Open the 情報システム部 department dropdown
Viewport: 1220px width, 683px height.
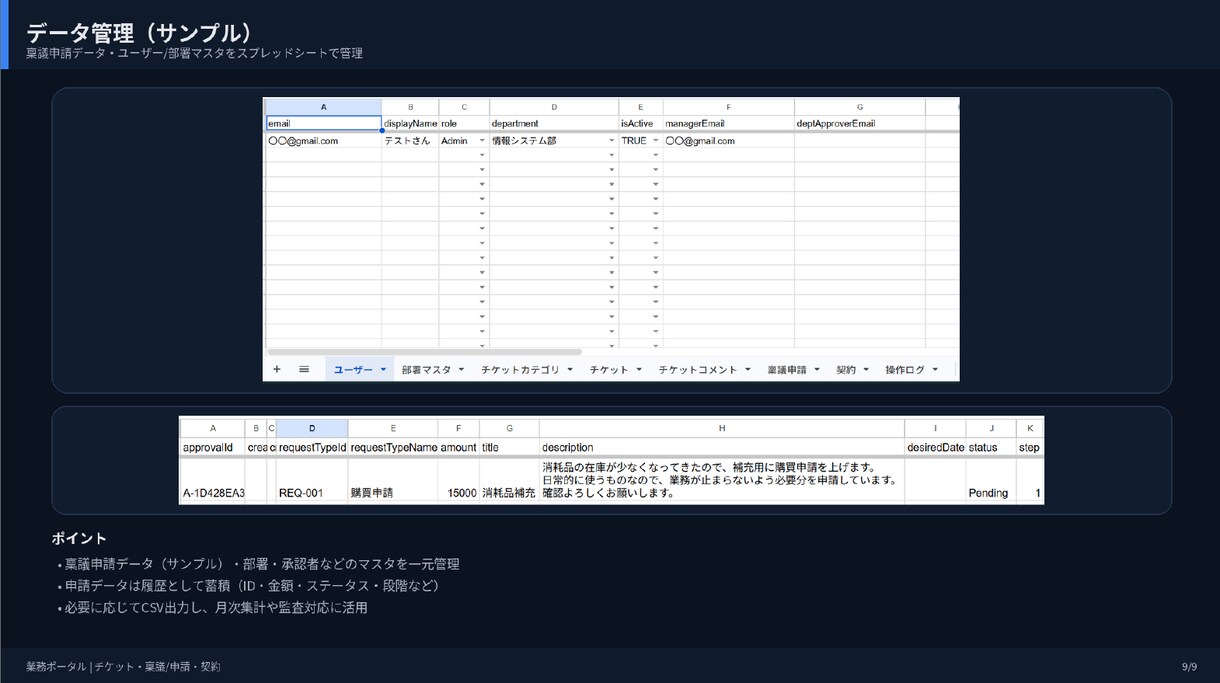[x=612, y=141]
